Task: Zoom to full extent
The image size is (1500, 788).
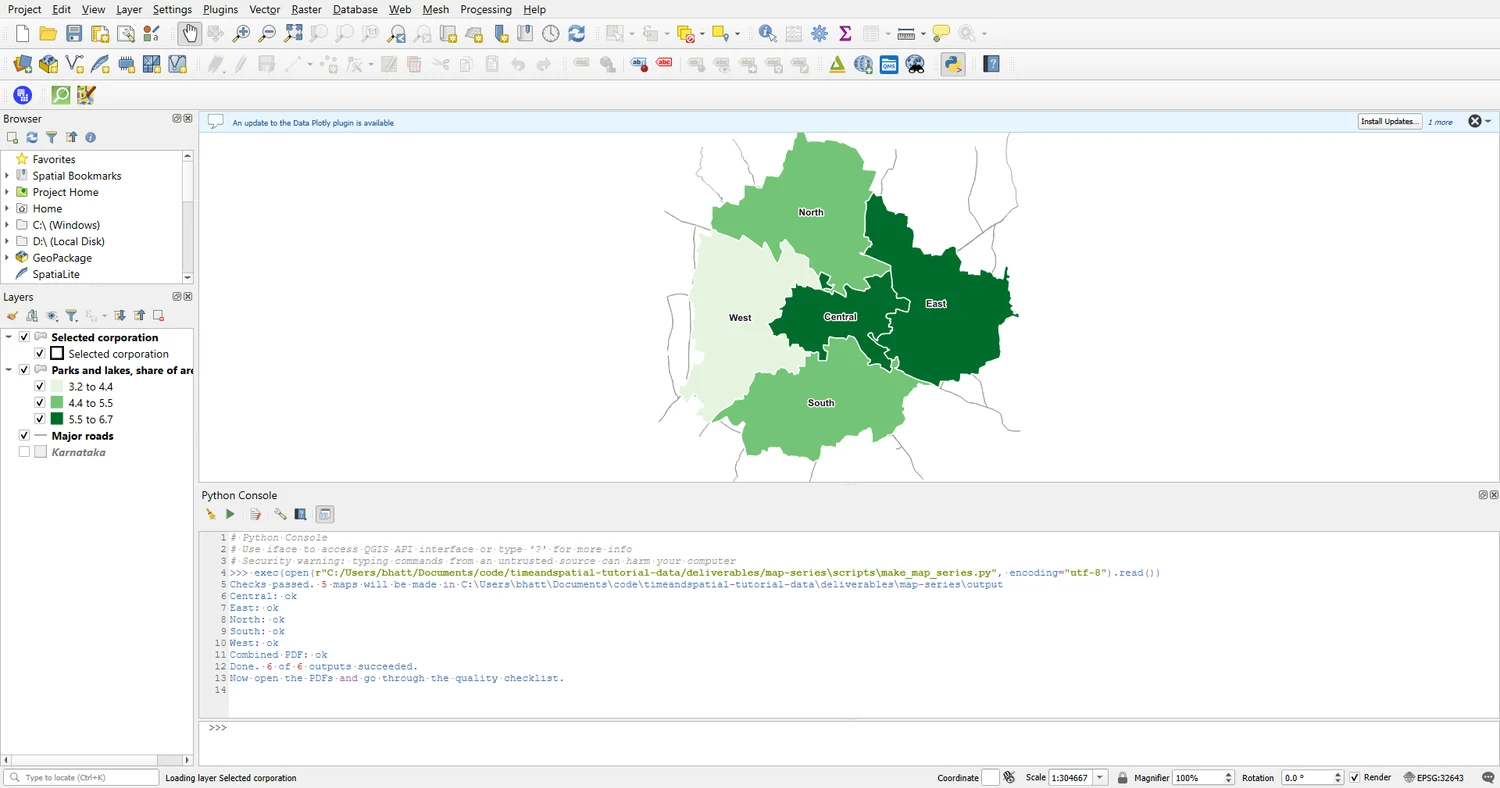Action: click(293, 34)
